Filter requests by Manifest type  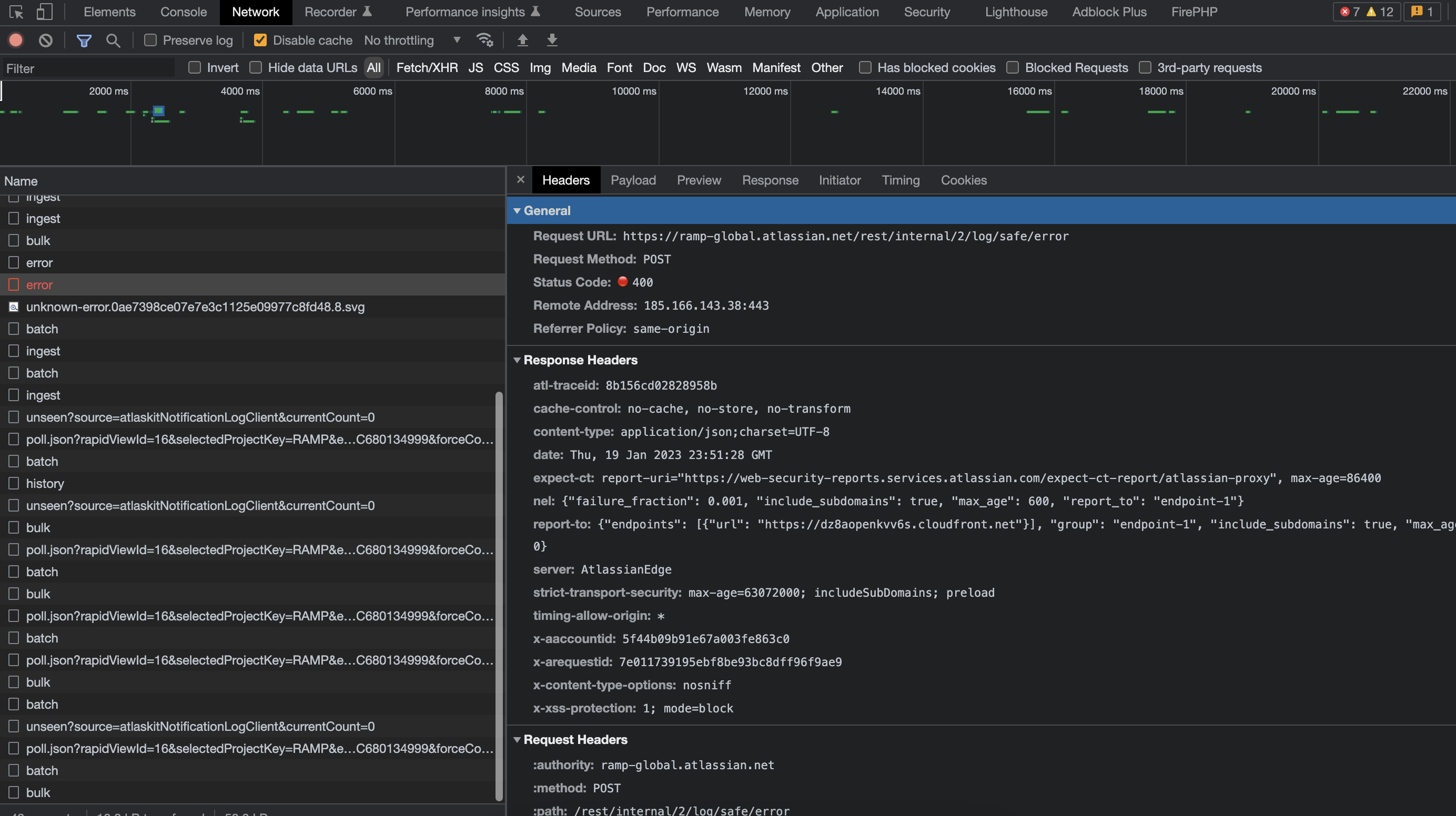[776, 68]
